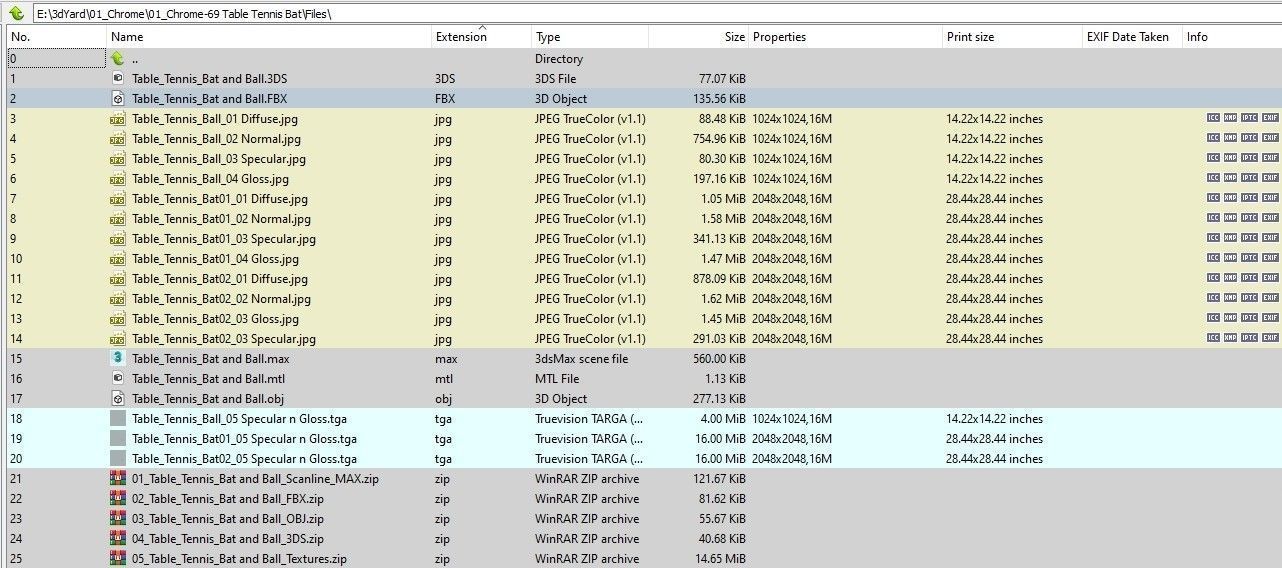Click the Size column header

735,37
